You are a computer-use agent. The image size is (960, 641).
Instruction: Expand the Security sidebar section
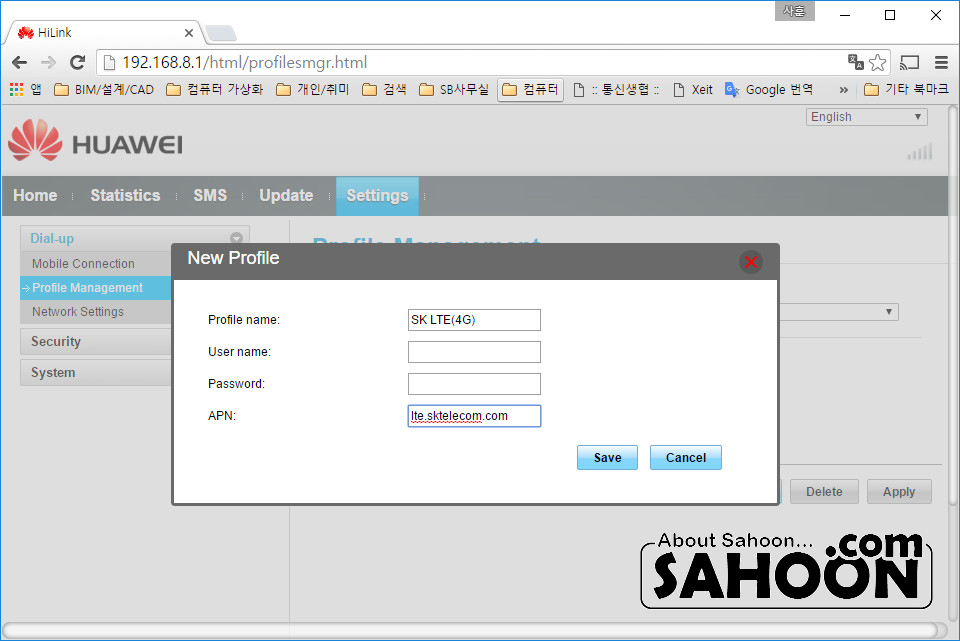coord(96,342)
